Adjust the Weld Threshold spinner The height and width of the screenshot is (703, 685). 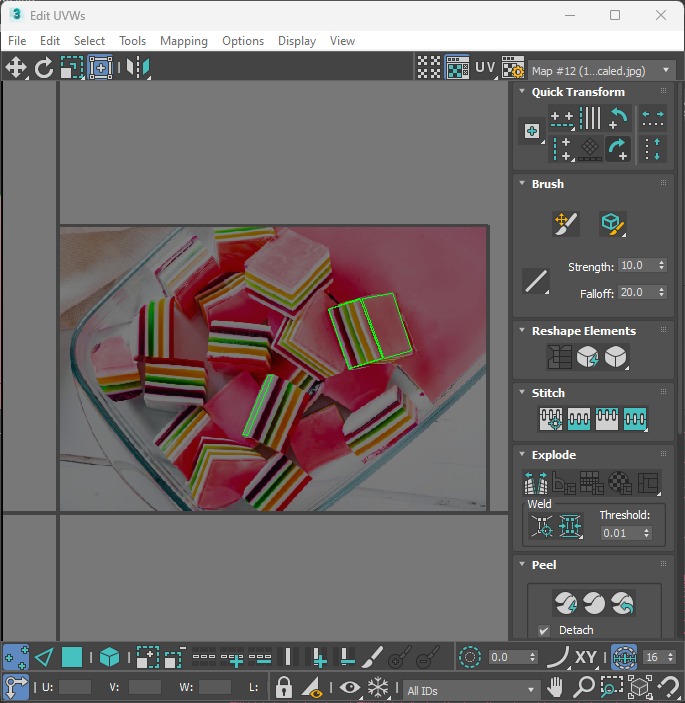646,533
